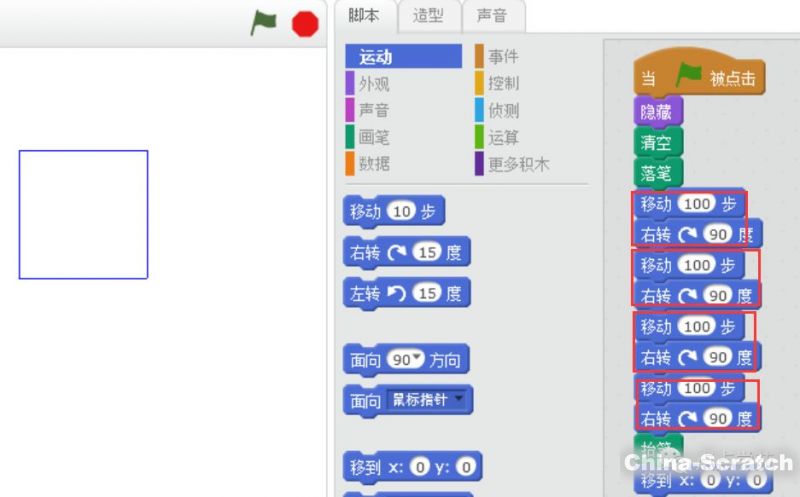
Task: Open the 声音 tab
Action: click(x=491, y=15)
